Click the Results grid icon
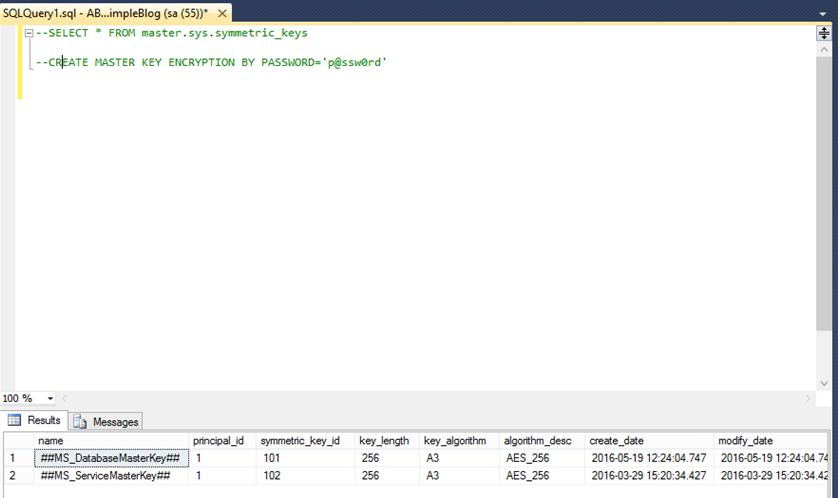Viewport: 840px width, 498px height. pos(14,420)
